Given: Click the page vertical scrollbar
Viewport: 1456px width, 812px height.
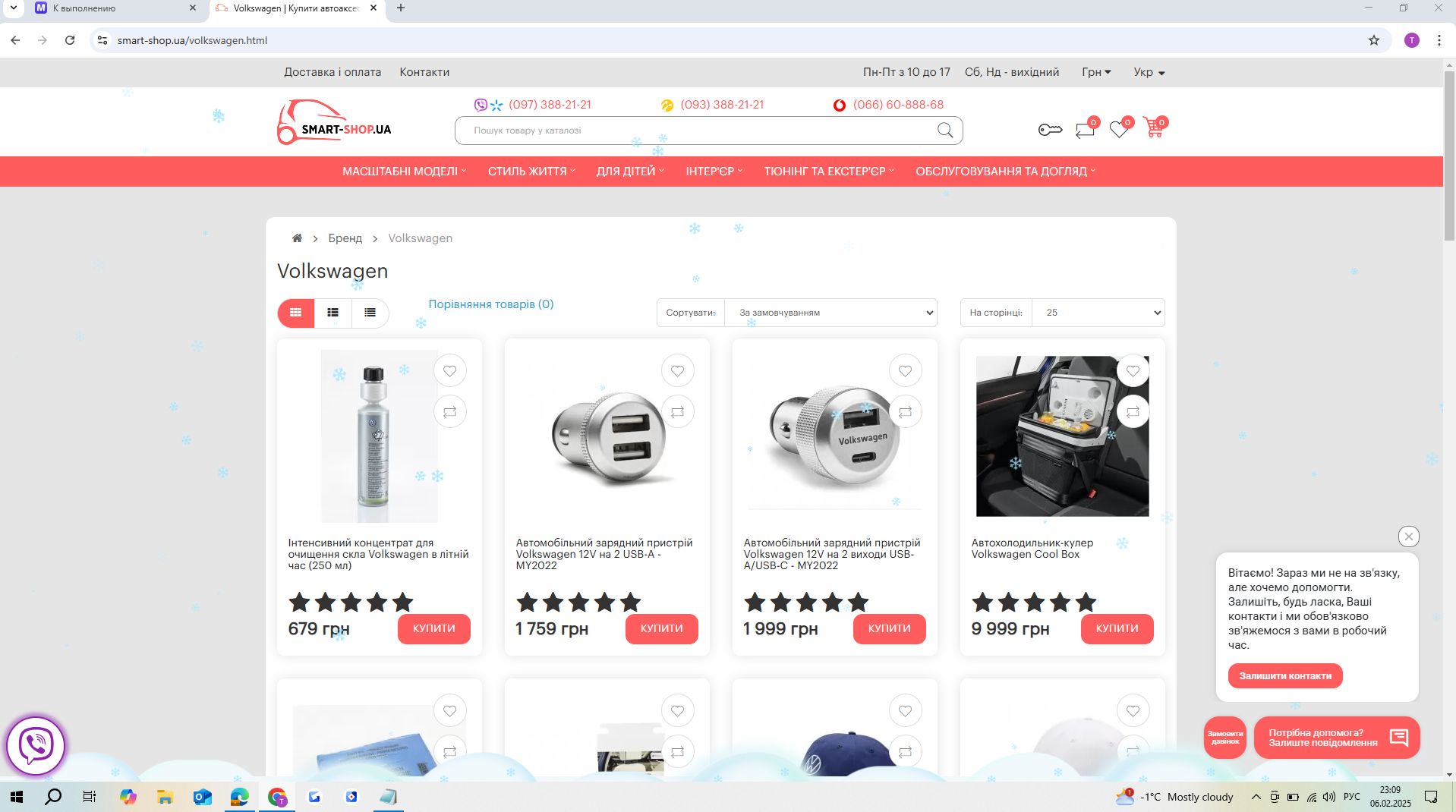Looking at the screenshot, I should click(1449, 156).
